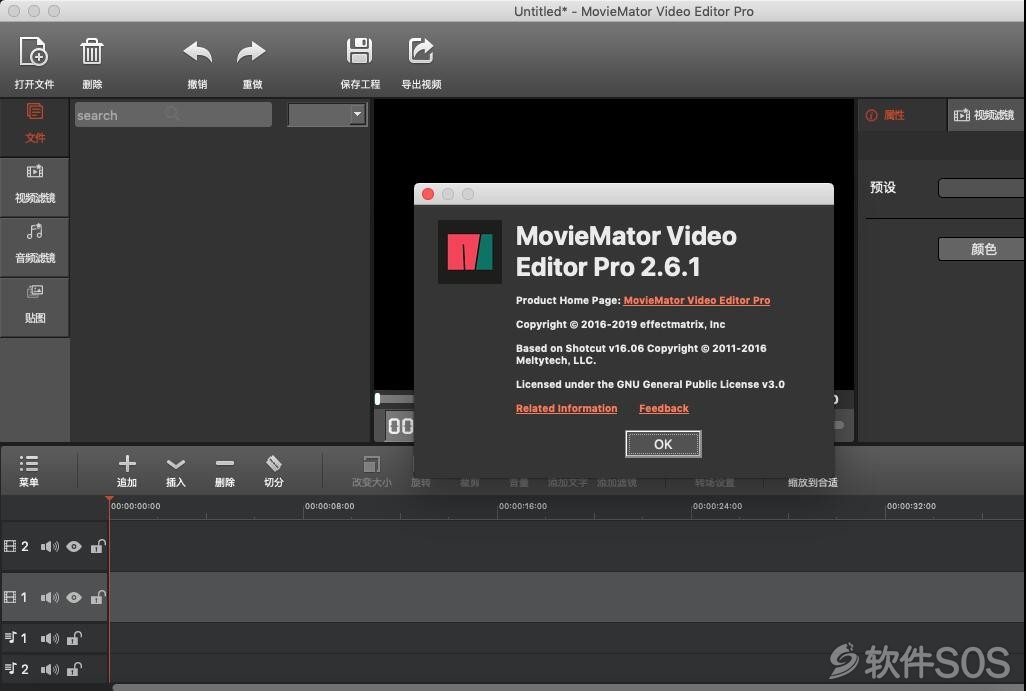The height and width of the screenshot is (691, 1026).
Task: Select audio track 2 note icon
Action: [x=10, y=669]
